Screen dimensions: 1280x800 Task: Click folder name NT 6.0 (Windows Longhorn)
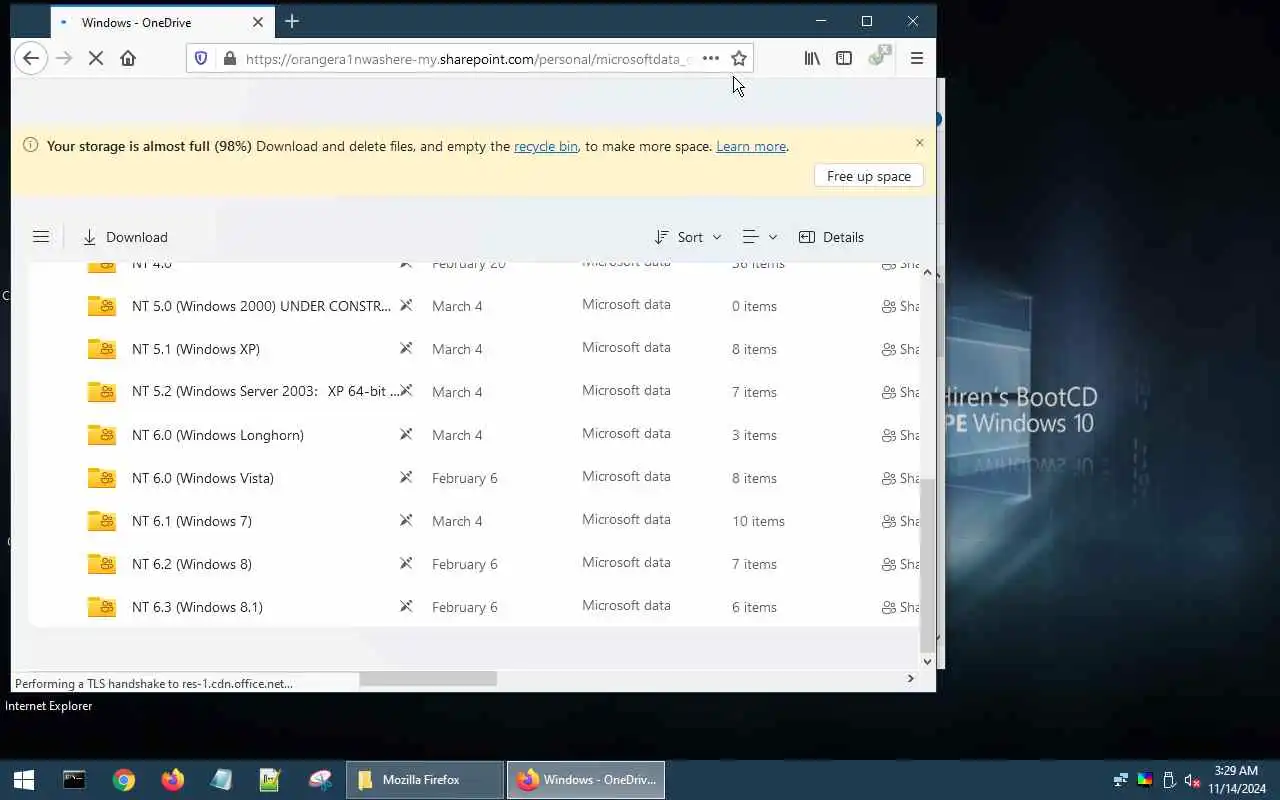coord(218,435)
